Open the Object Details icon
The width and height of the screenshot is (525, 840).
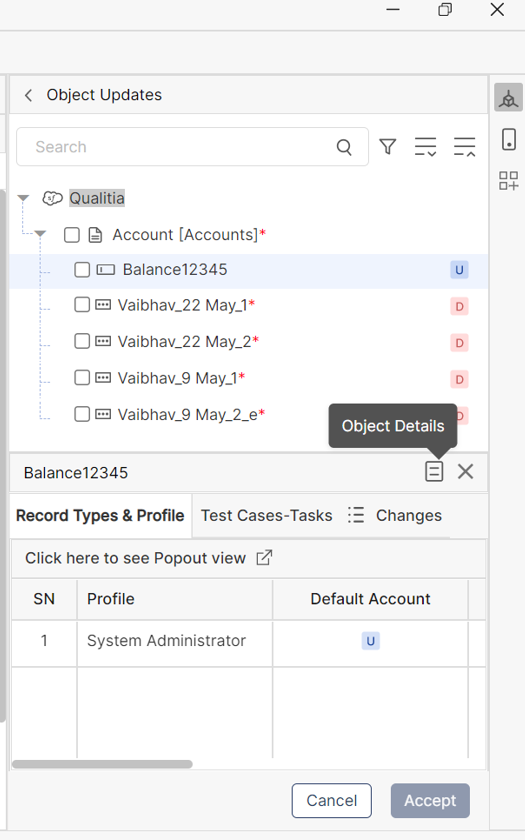pyautogui.click(x=434, y=471)
